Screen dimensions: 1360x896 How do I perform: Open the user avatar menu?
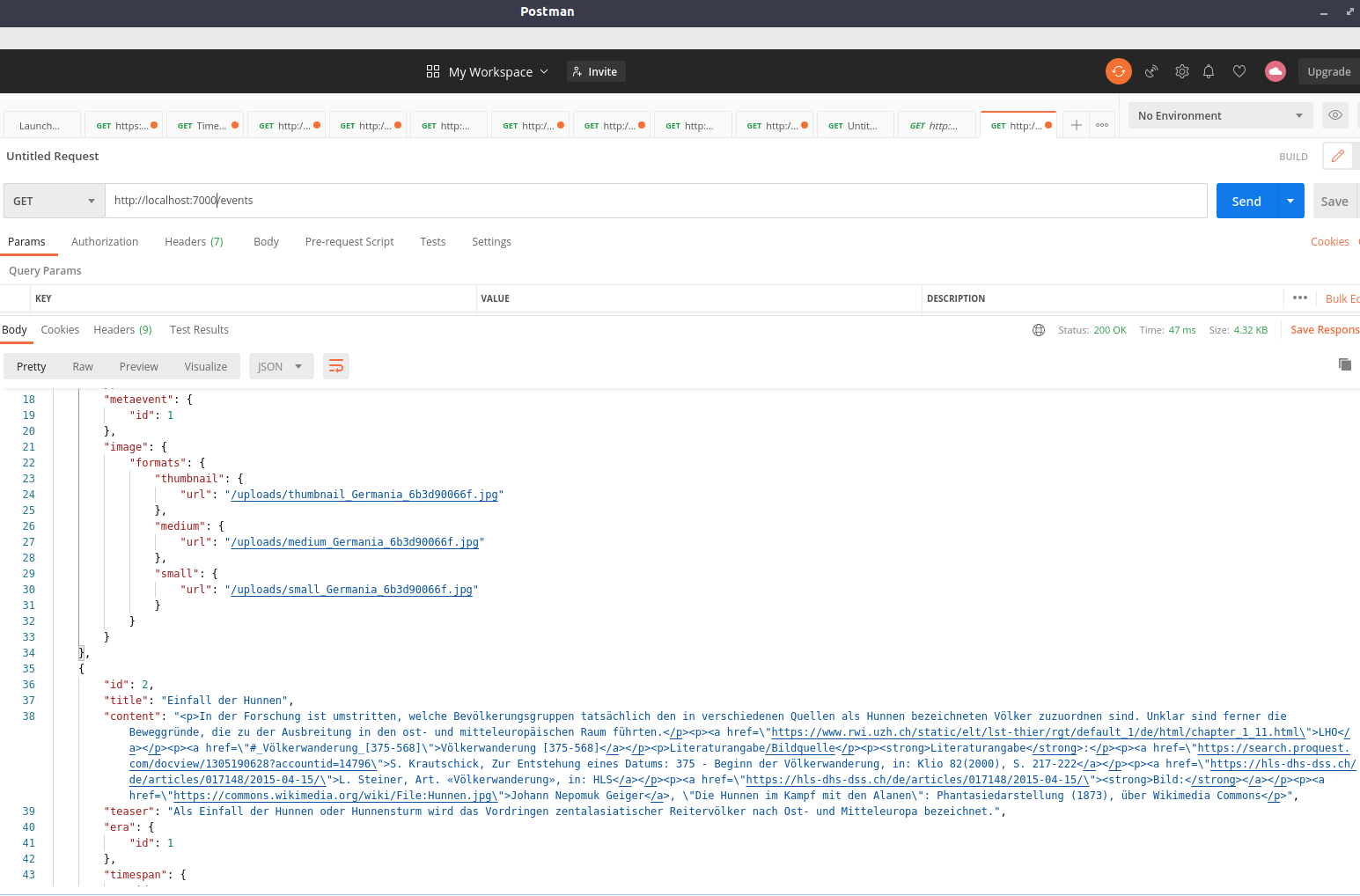click(x=1275, y=71)
